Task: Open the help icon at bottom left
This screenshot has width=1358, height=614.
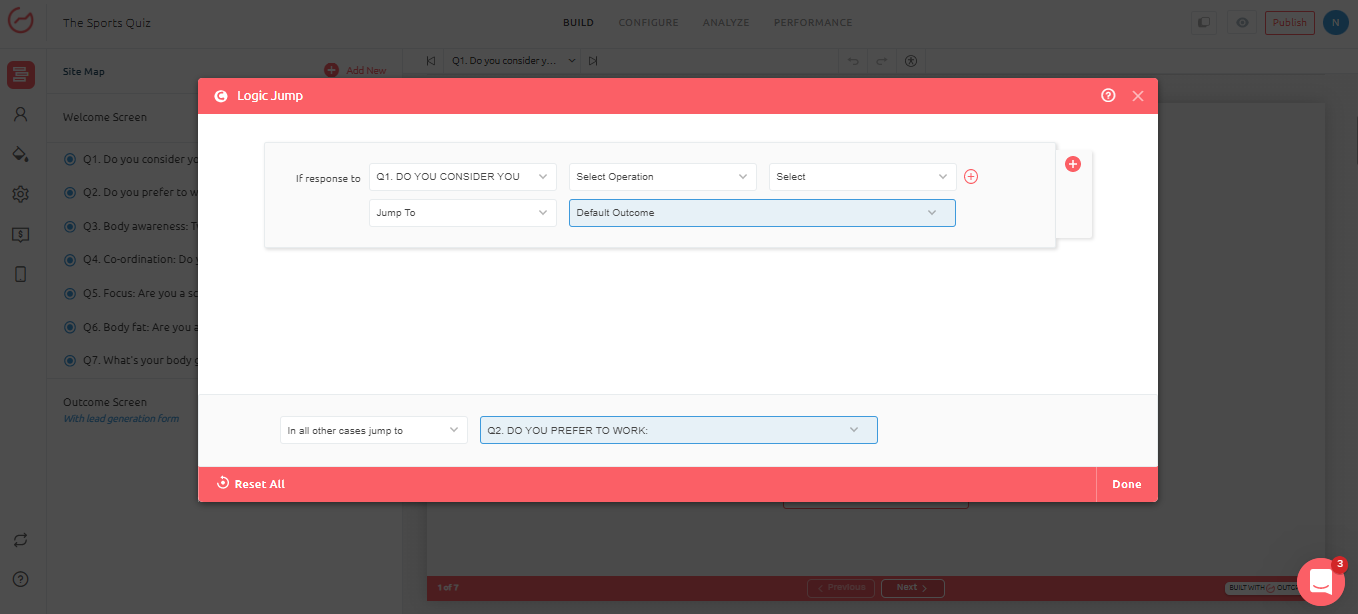Action: coord(20,579)
